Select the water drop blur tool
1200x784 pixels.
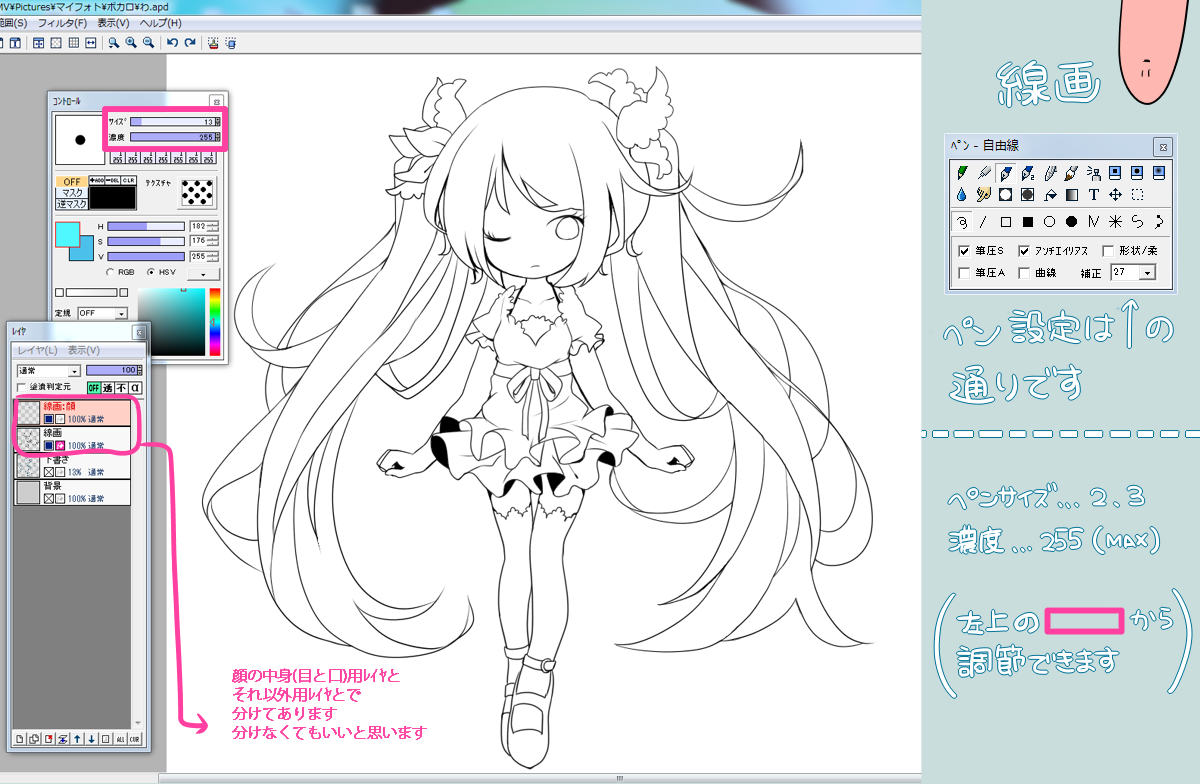point(962,194)
